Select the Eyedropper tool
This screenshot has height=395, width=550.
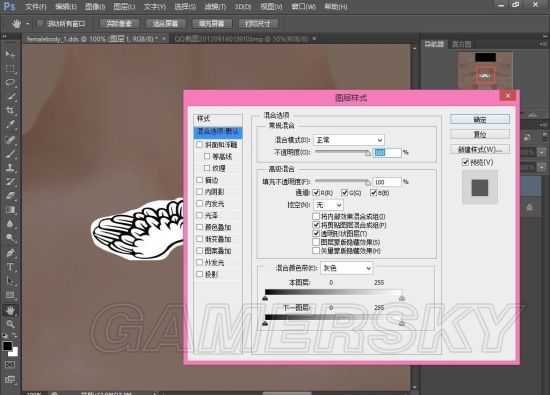[x=10, y=125]
